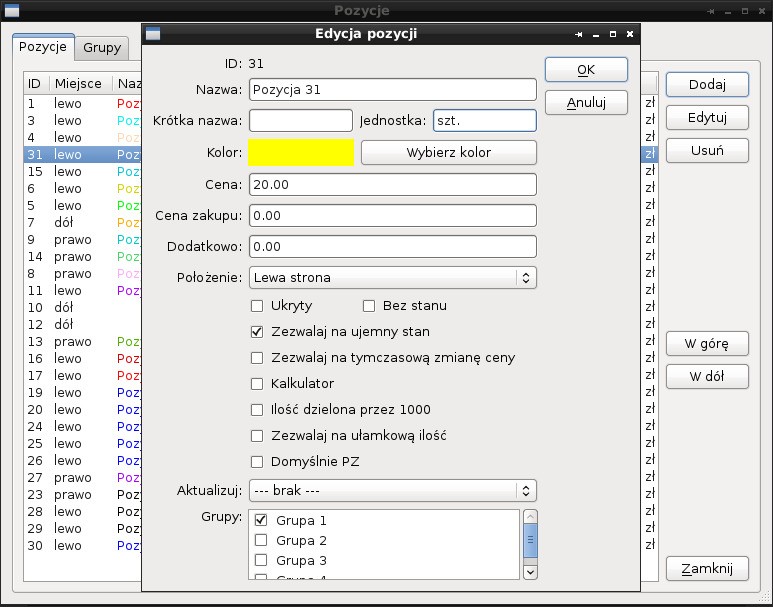Image resolution: width=773 pixels, height=607 pixels.
Task: Select the highlighted row ID 31
Action: pyautogui.click(x=83, y=154)
